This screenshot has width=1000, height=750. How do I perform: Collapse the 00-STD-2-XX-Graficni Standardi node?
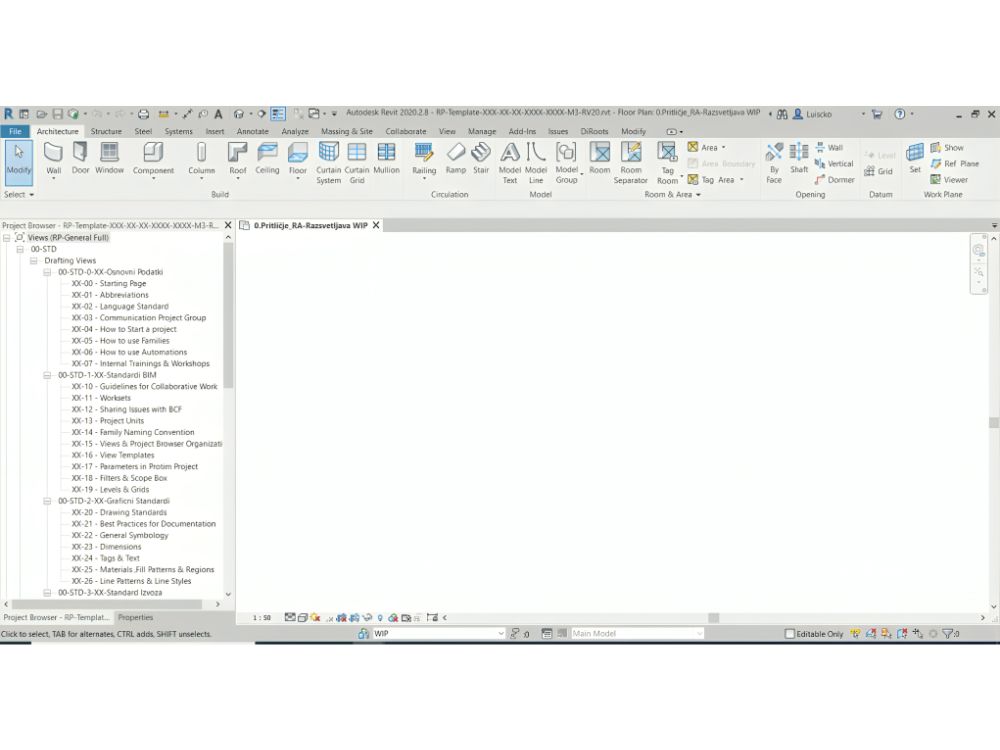(x=48, y=501)
